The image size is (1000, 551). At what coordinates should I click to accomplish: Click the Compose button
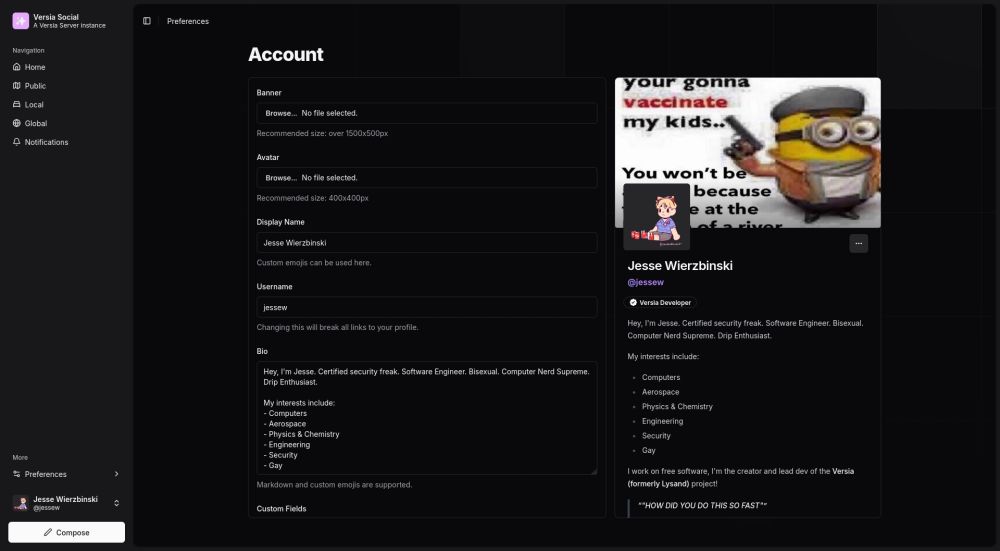coord(66,533)
